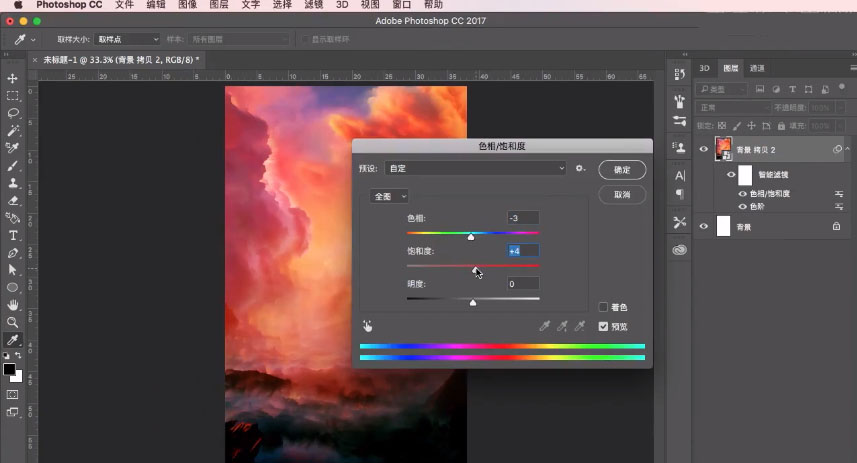Cancel with the 取消 button

click(x=622, y=195)
